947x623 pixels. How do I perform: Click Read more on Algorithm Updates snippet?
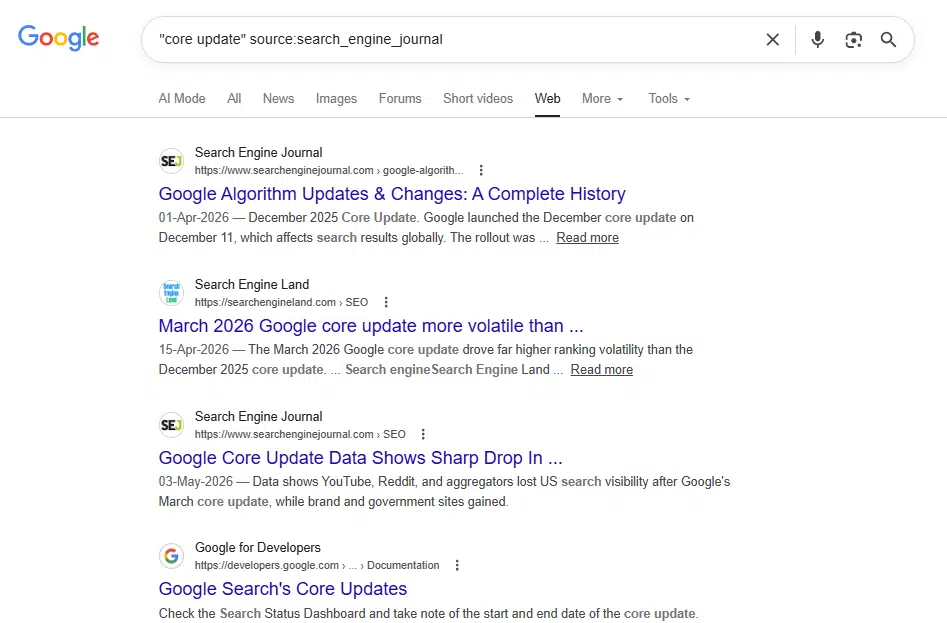tap(587, 238)
